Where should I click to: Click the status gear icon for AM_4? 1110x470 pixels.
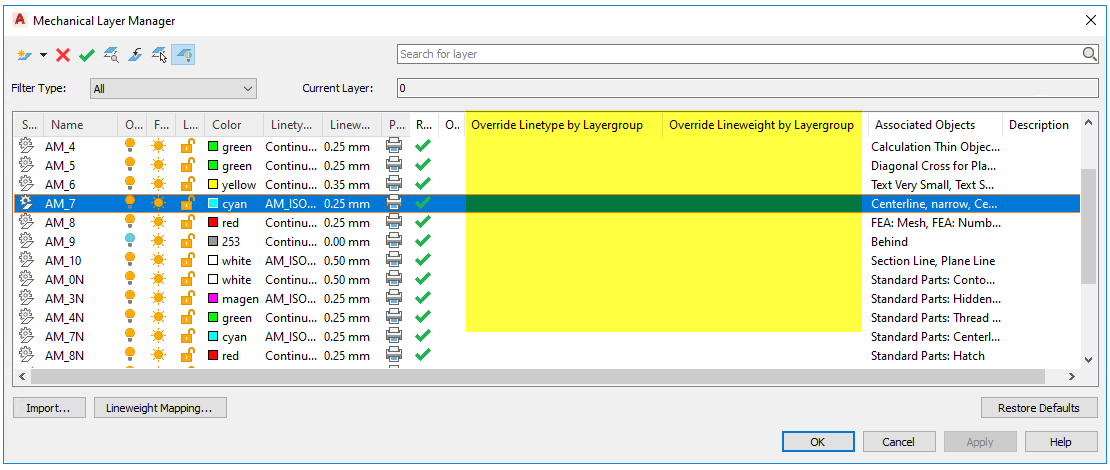point(25,147)
